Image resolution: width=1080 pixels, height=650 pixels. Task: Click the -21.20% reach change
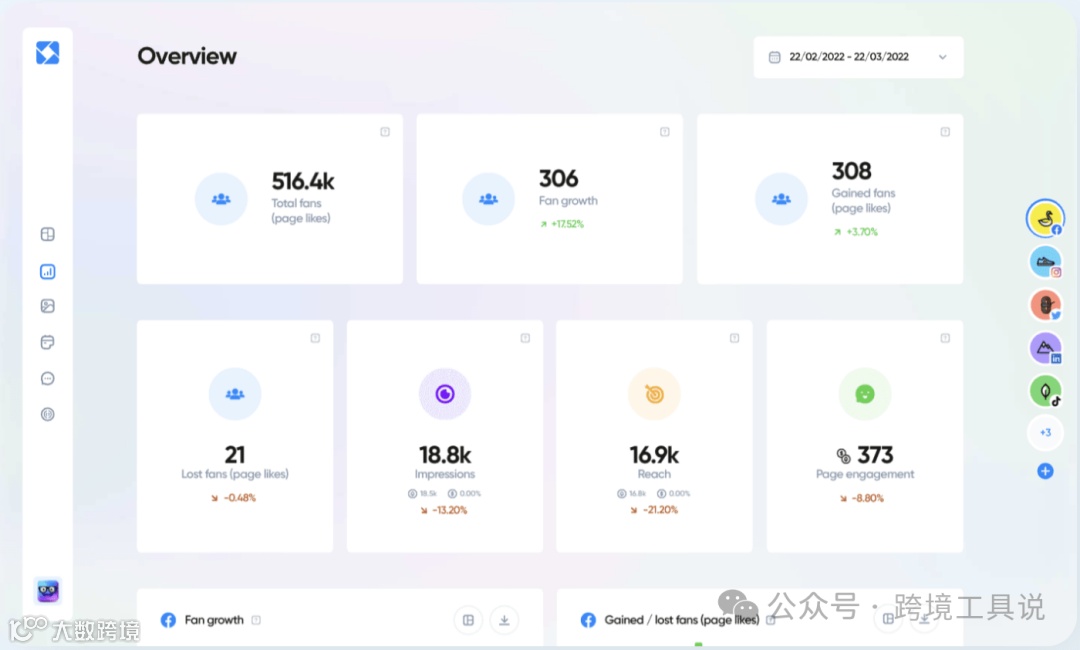pyautogui.click(x=654, y=510)
